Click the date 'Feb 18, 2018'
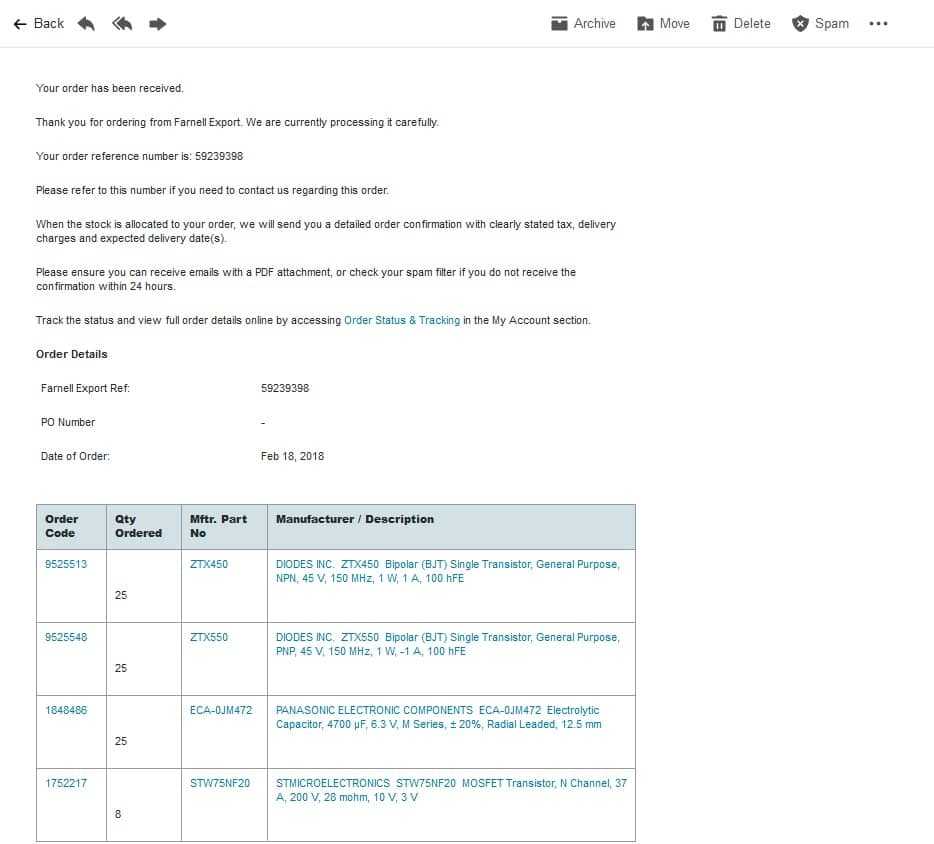The width and height of the screenshot is (934, 844). (x=292, y=456)
